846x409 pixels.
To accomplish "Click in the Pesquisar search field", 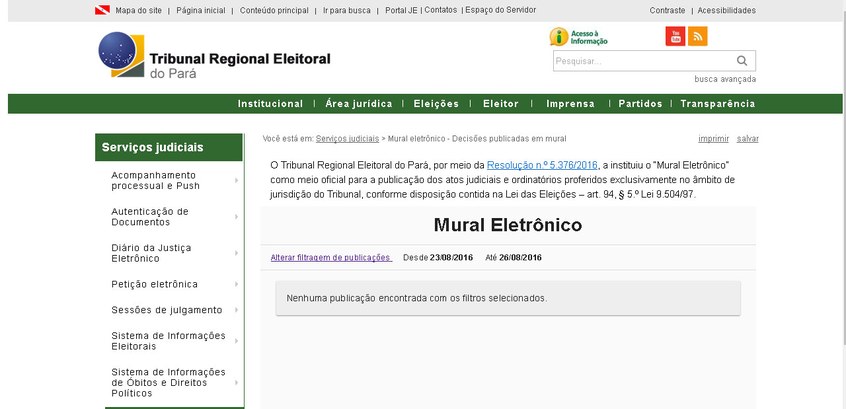I will 640,61.
